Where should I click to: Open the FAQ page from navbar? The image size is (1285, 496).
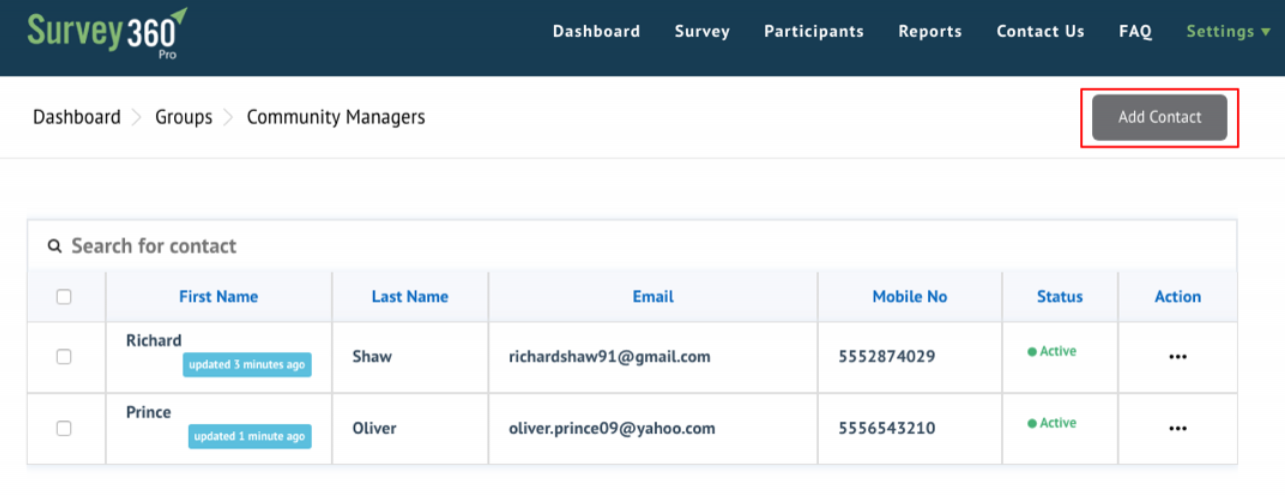point(1135,31)
